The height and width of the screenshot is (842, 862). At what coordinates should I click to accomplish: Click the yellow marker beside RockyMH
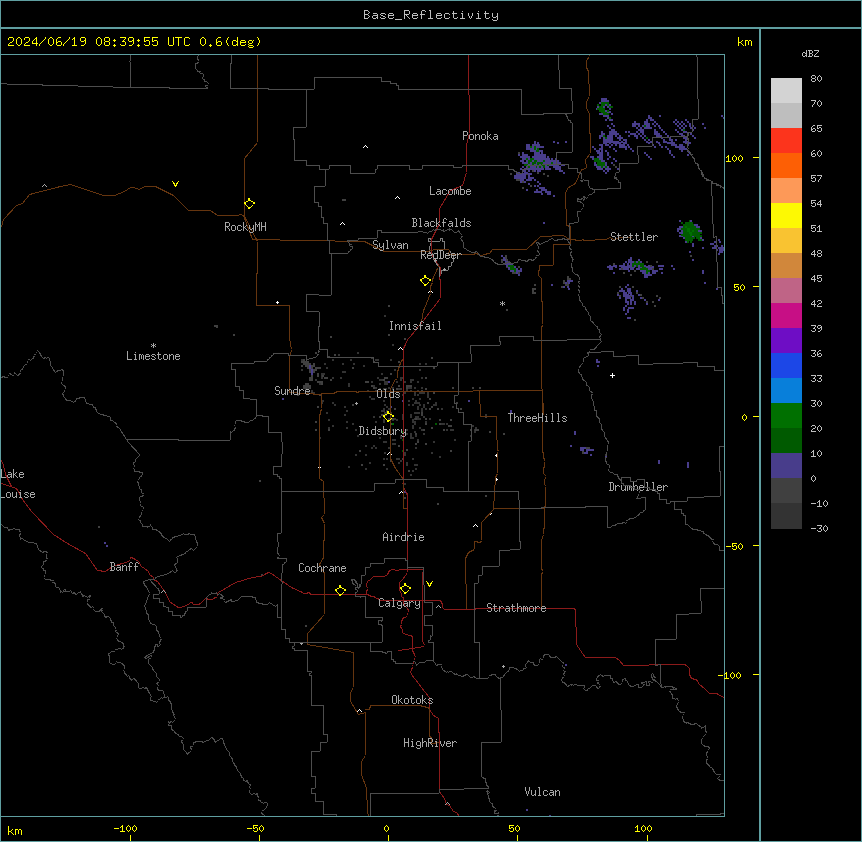click(250, 204)
